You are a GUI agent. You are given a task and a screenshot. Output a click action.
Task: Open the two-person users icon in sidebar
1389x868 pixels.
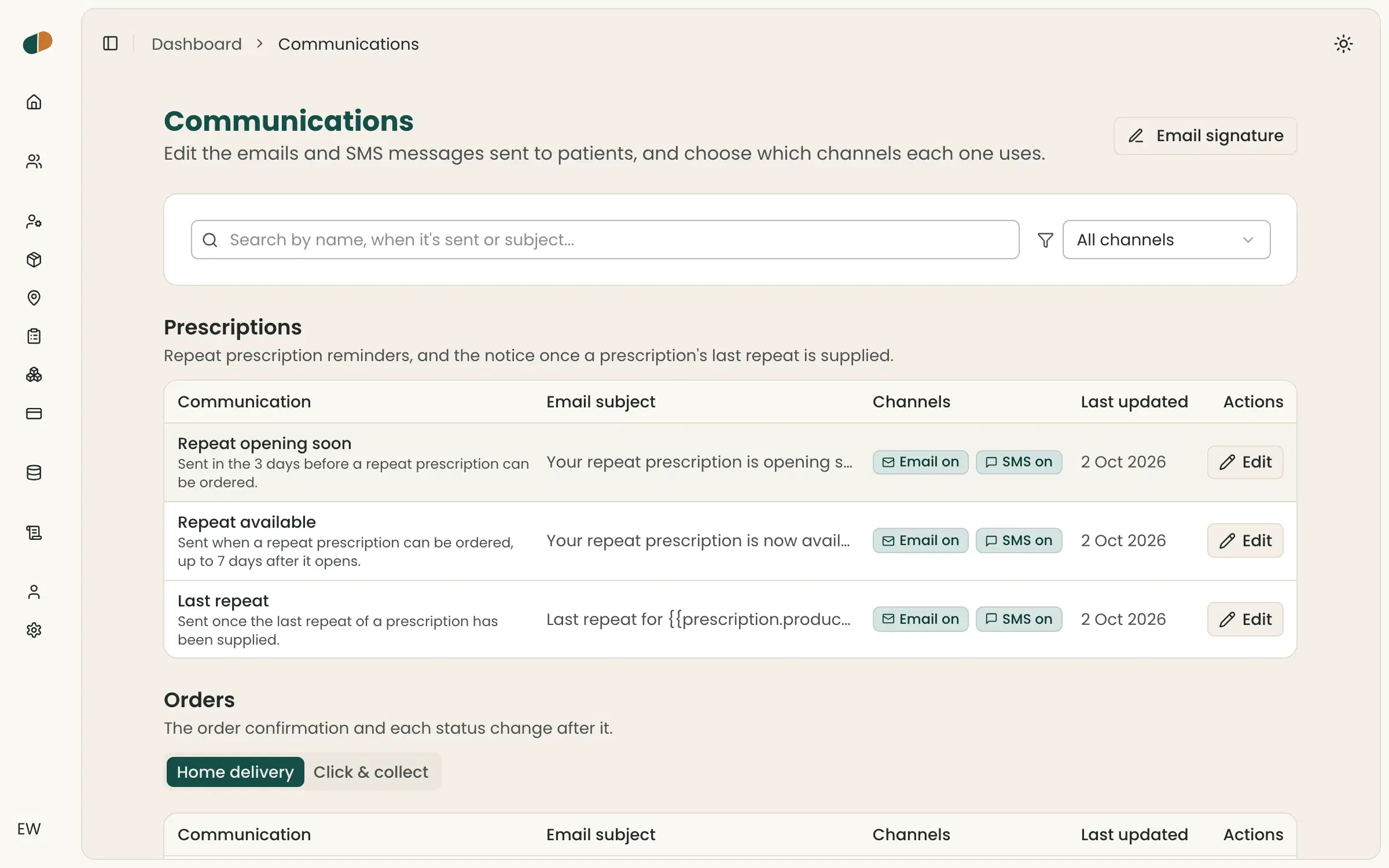(x=34, y=161)
